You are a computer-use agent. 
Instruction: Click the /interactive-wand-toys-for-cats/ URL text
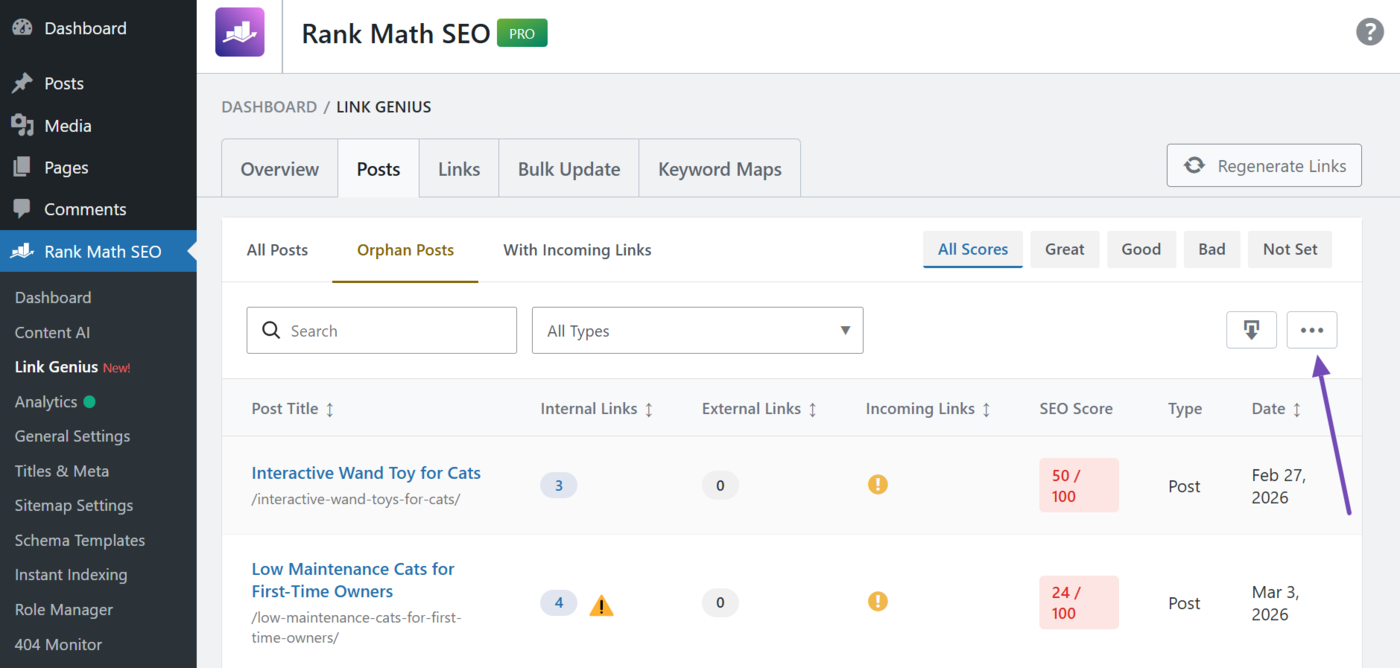pos(356,499)
